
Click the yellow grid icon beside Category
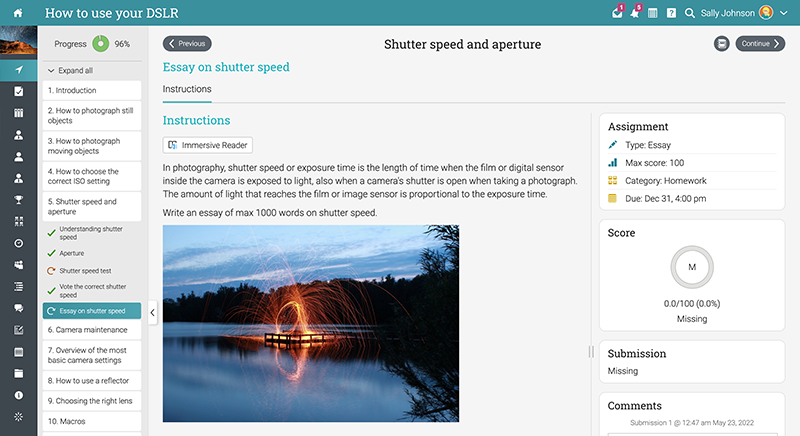pos(613,181)
